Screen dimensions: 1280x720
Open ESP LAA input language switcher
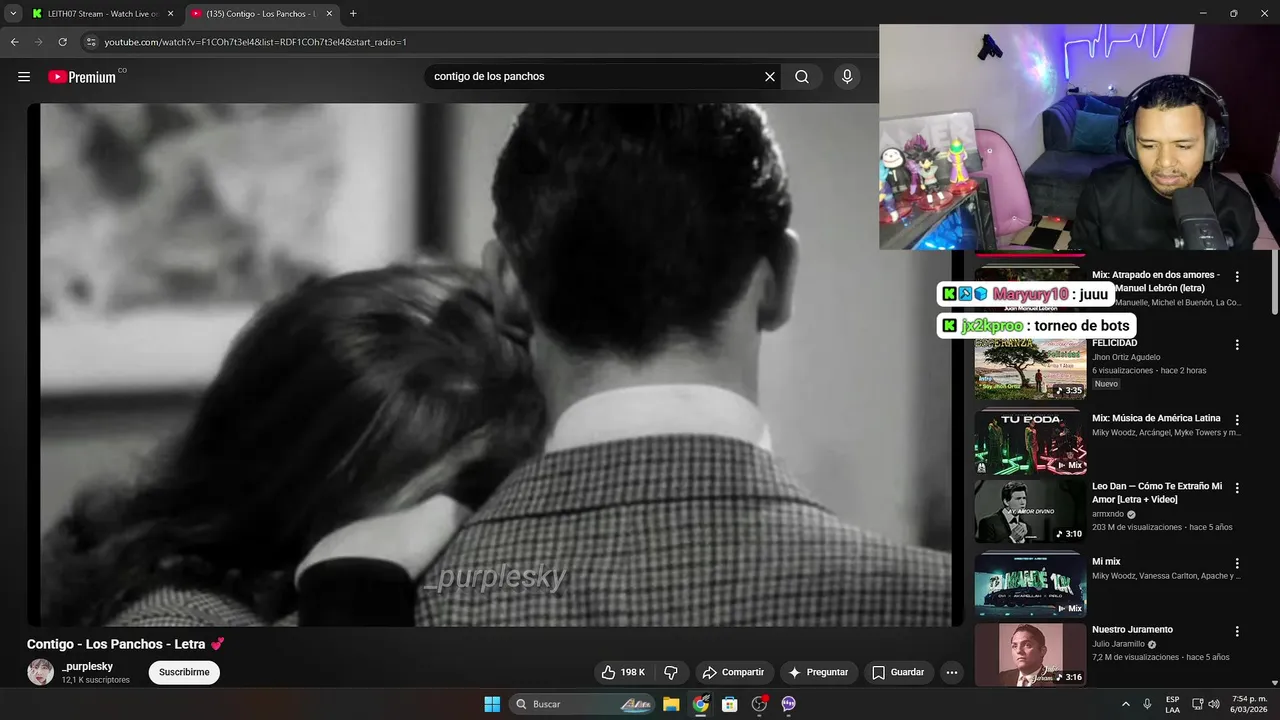[1172, 704]
